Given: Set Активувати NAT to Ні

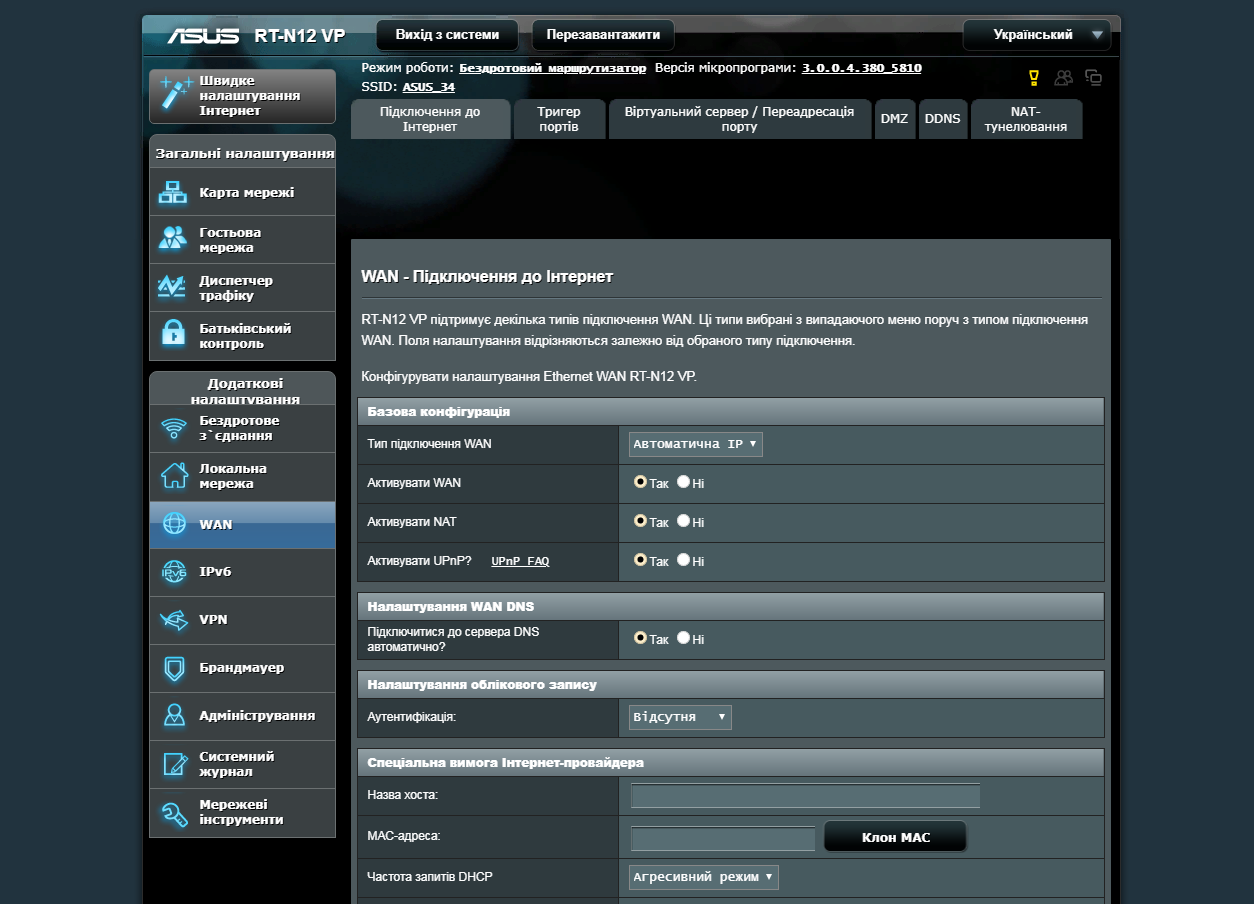Looking at the screenshot, I should (x=684, y=521).
